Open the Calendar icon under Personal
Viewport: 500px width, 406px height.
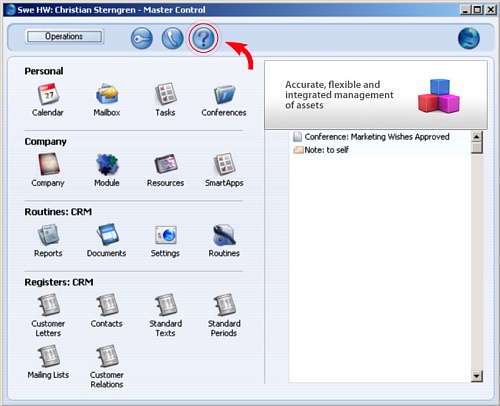tap(48, 95)
